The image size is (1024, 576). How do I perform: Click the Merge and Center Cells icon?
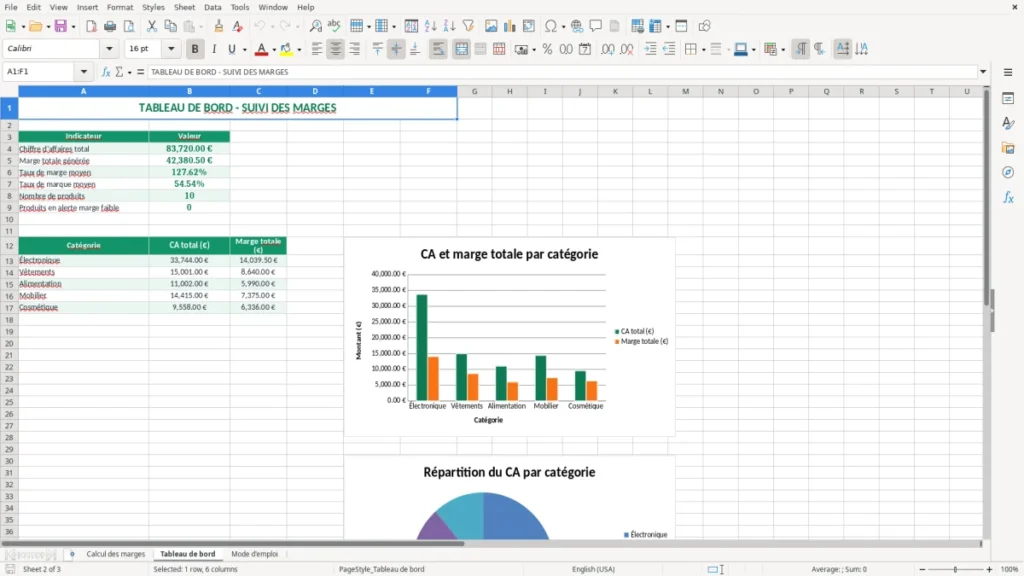click(461, 49)
